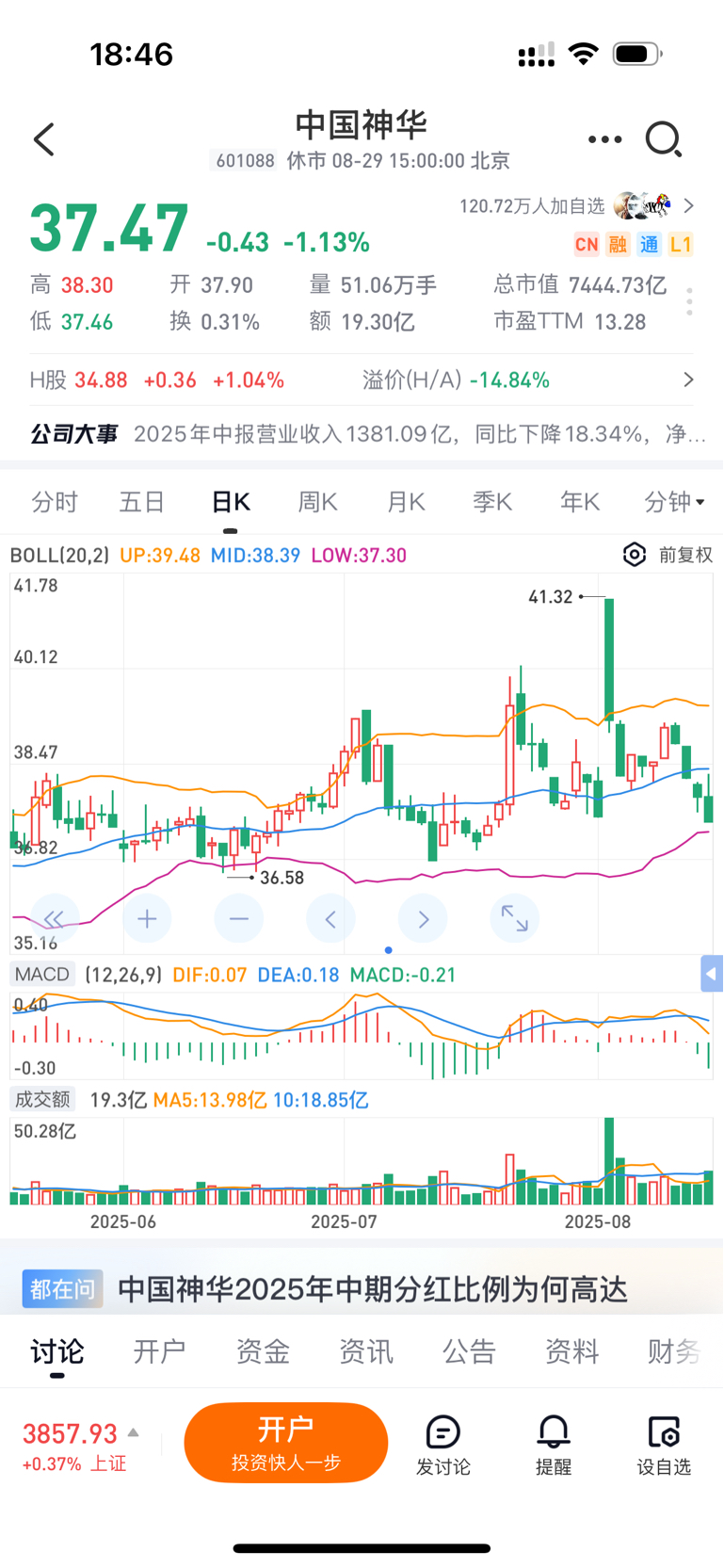
Task: Open question 中国神华2025年中期分红比例为何高达
Action: [373, 1288]
